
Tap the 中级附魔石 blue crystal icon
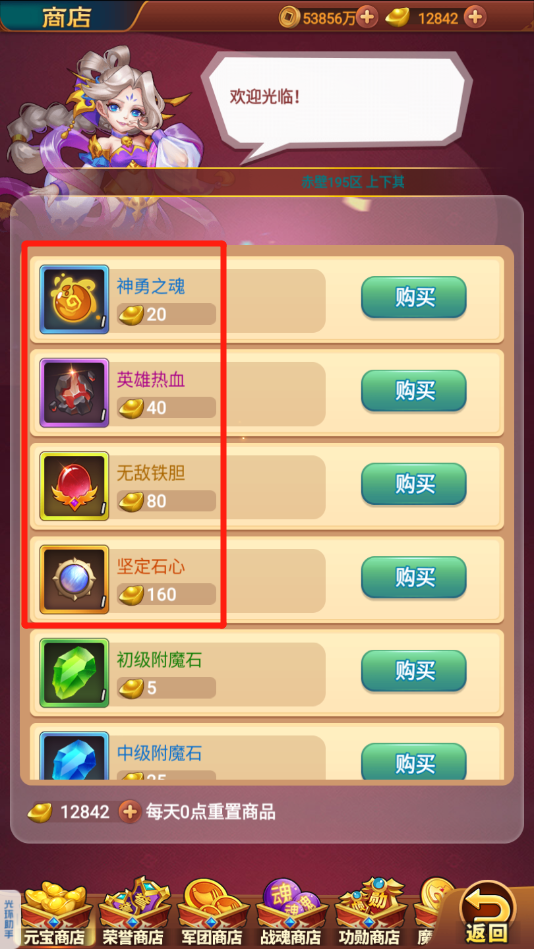pos(74,756)
